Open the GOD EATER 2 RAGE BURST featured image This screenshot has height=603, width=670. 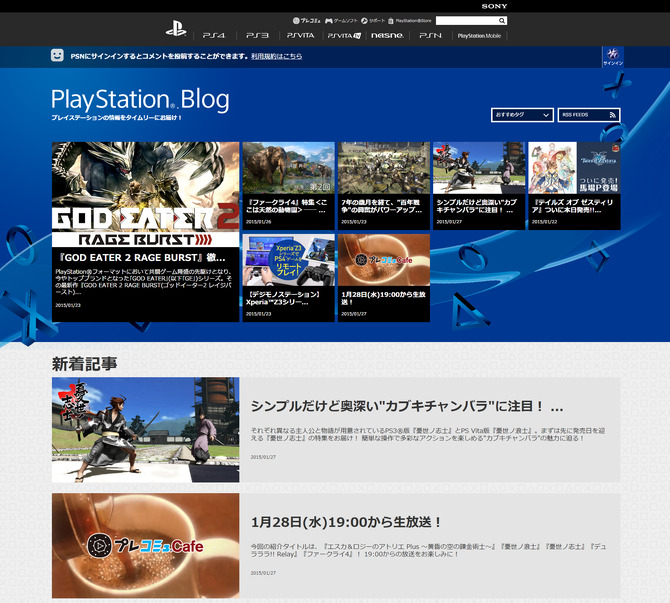click(145, 194)
